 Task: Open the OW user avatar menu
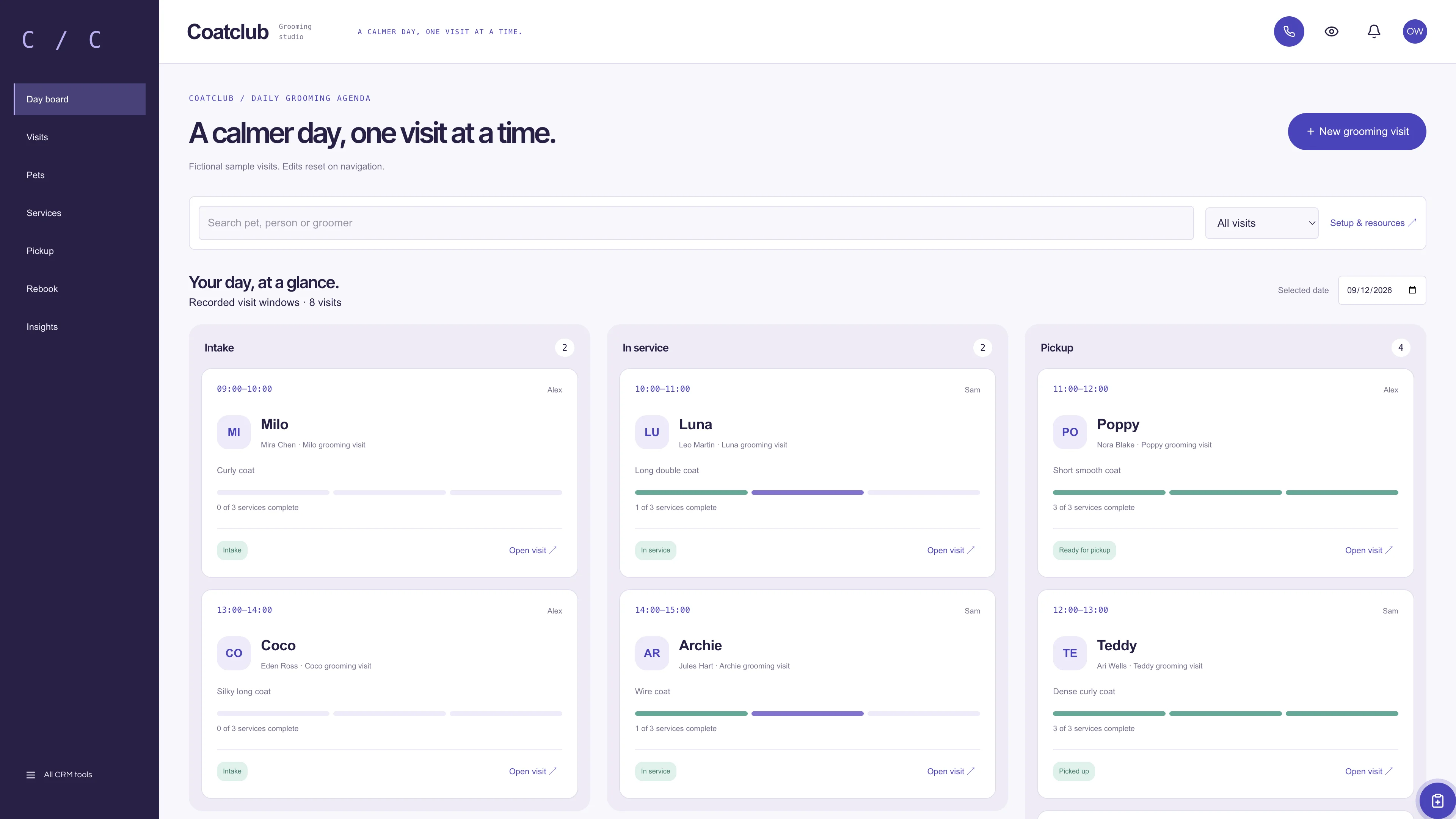(x=1415, y=31)
